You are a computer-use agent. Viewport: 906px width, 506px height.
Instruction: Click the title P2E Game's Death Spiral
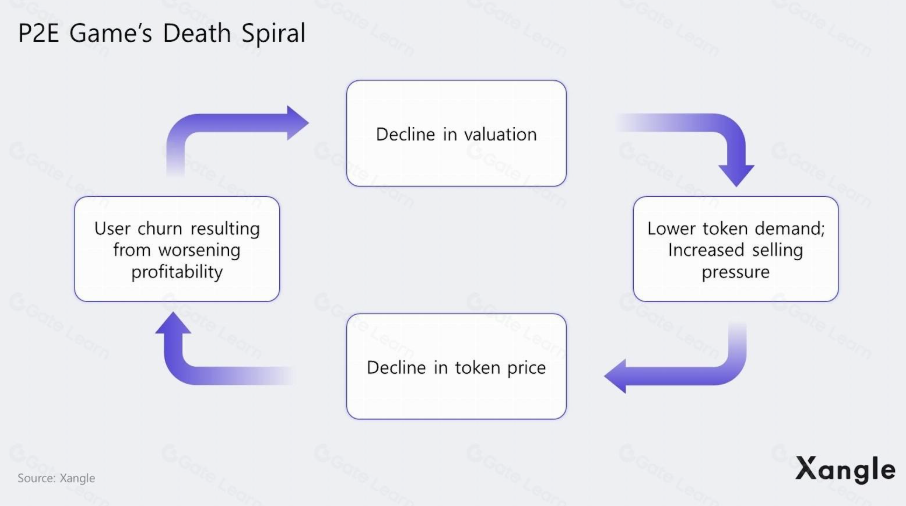click(161, 34)
